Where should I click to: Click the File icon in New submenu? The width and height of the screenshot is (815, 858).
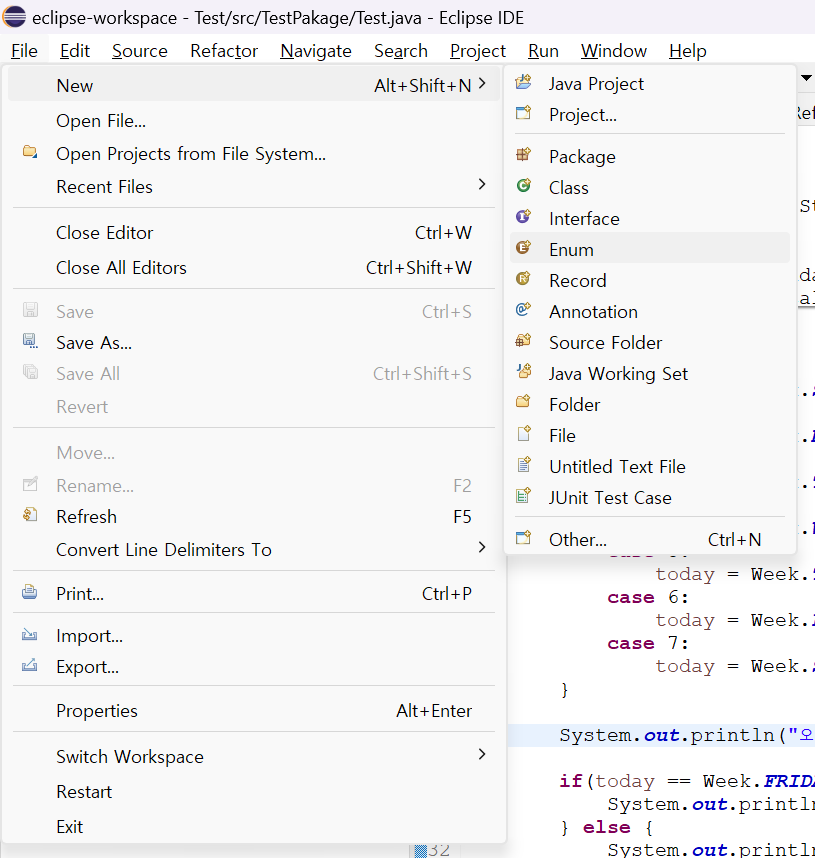[523, 434]
